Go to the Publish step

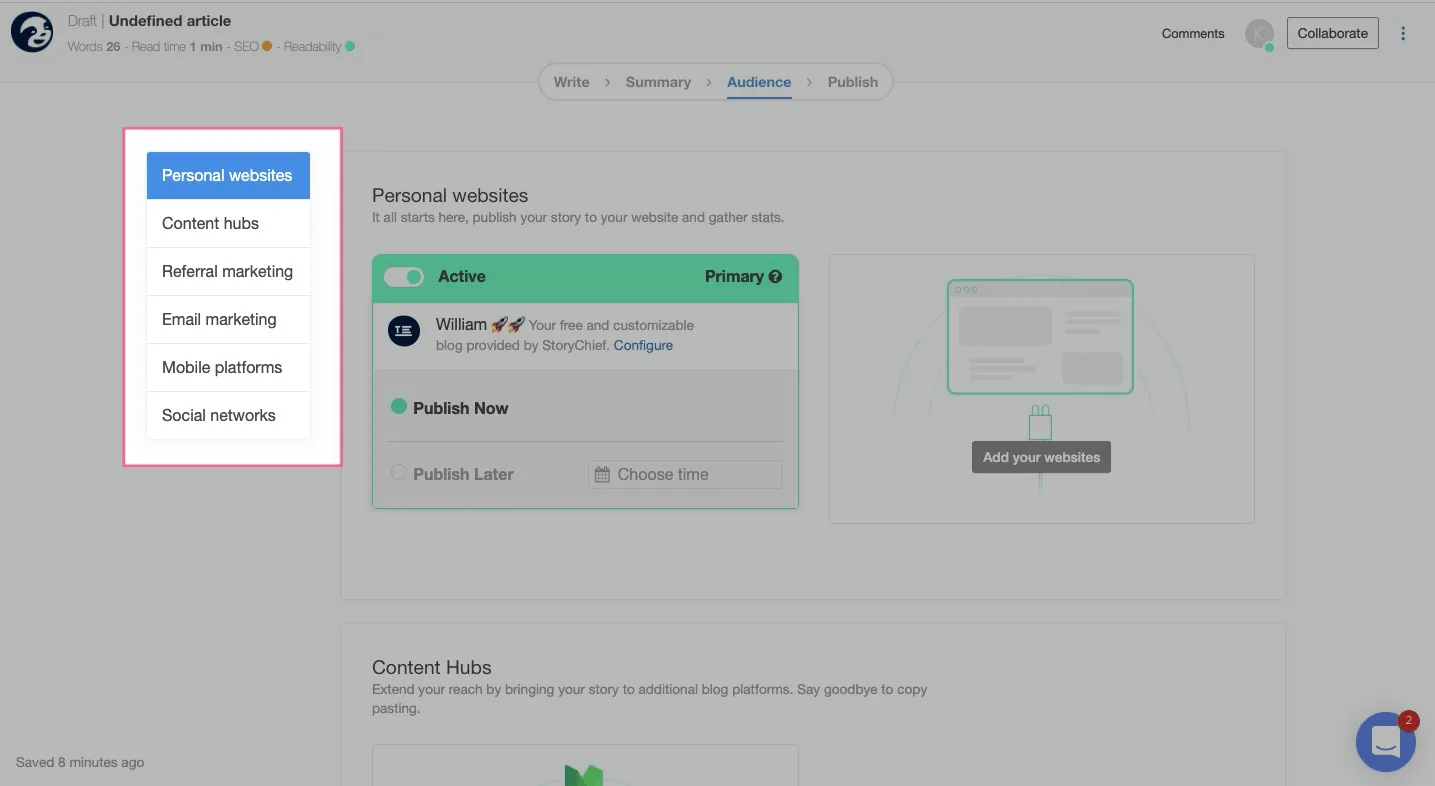[x=853, y=82]
